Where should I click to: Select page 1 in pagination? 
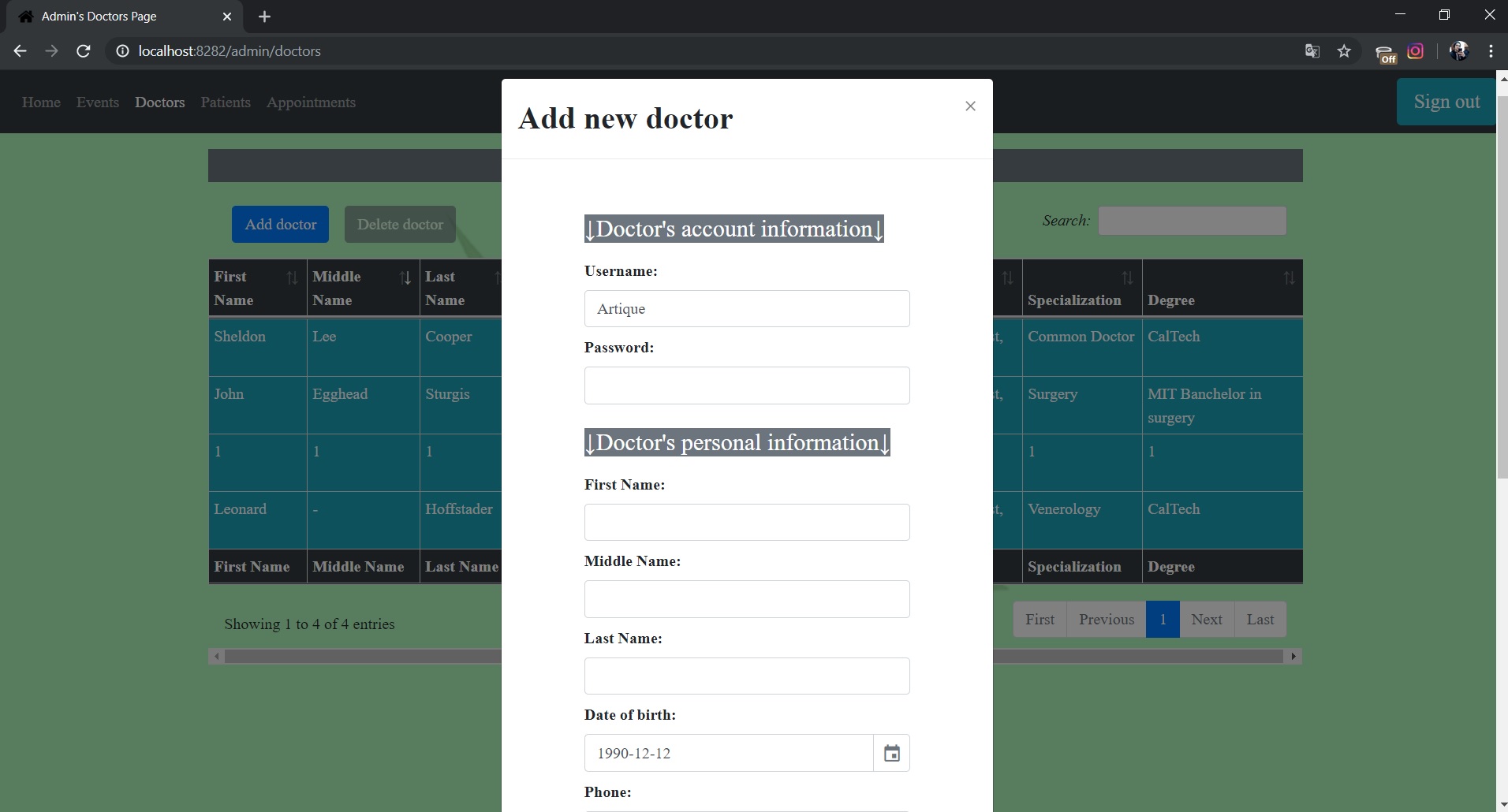coord(1163,620)
